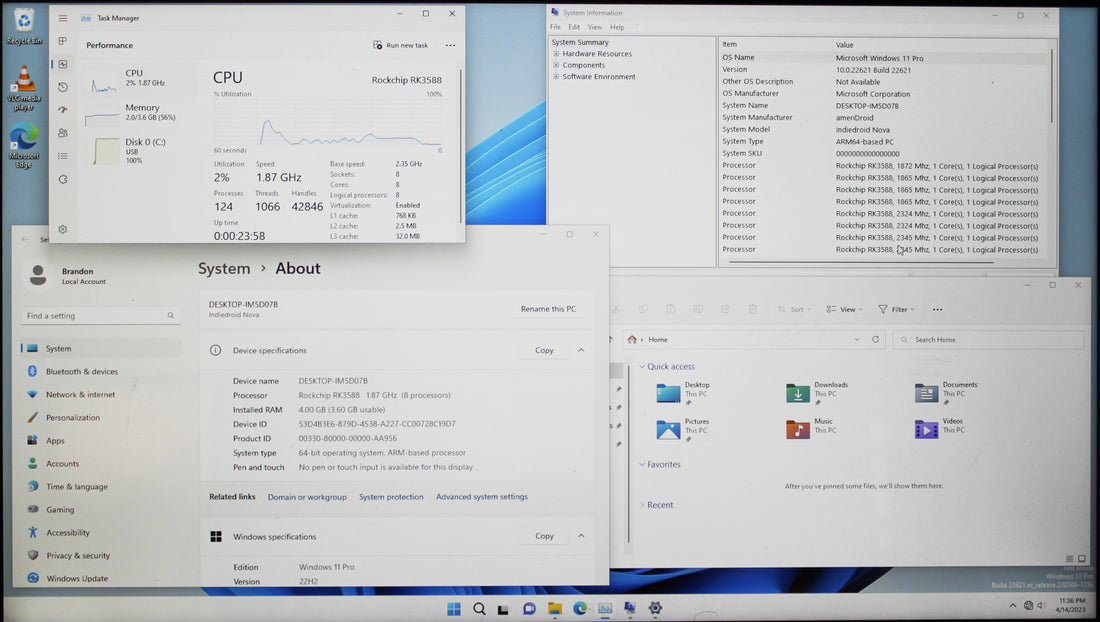Expand the Software Environment tree node
Viewport: 1100px width, 622px height.
point(556,77)
